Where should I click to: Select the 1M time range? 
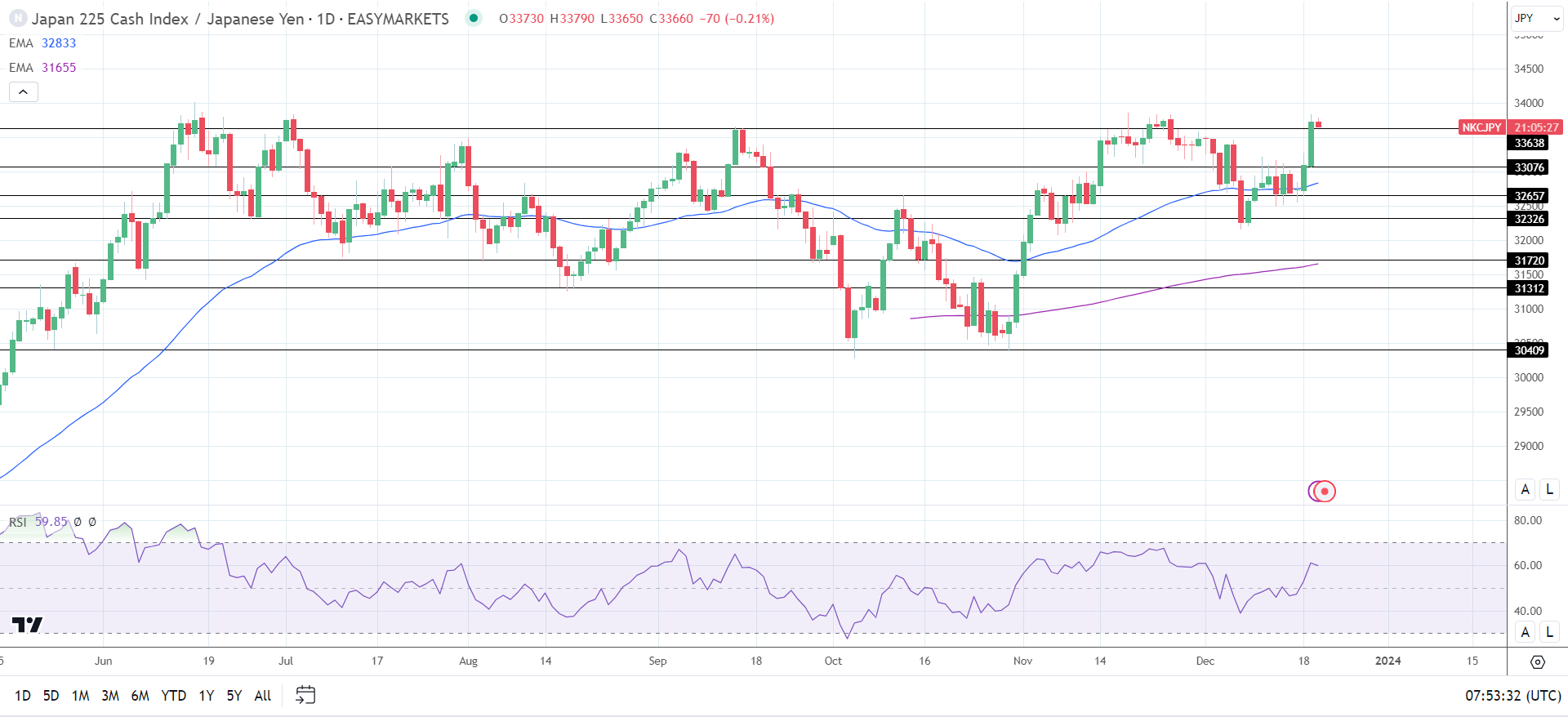pyautogui.click(x=80, y=696)
